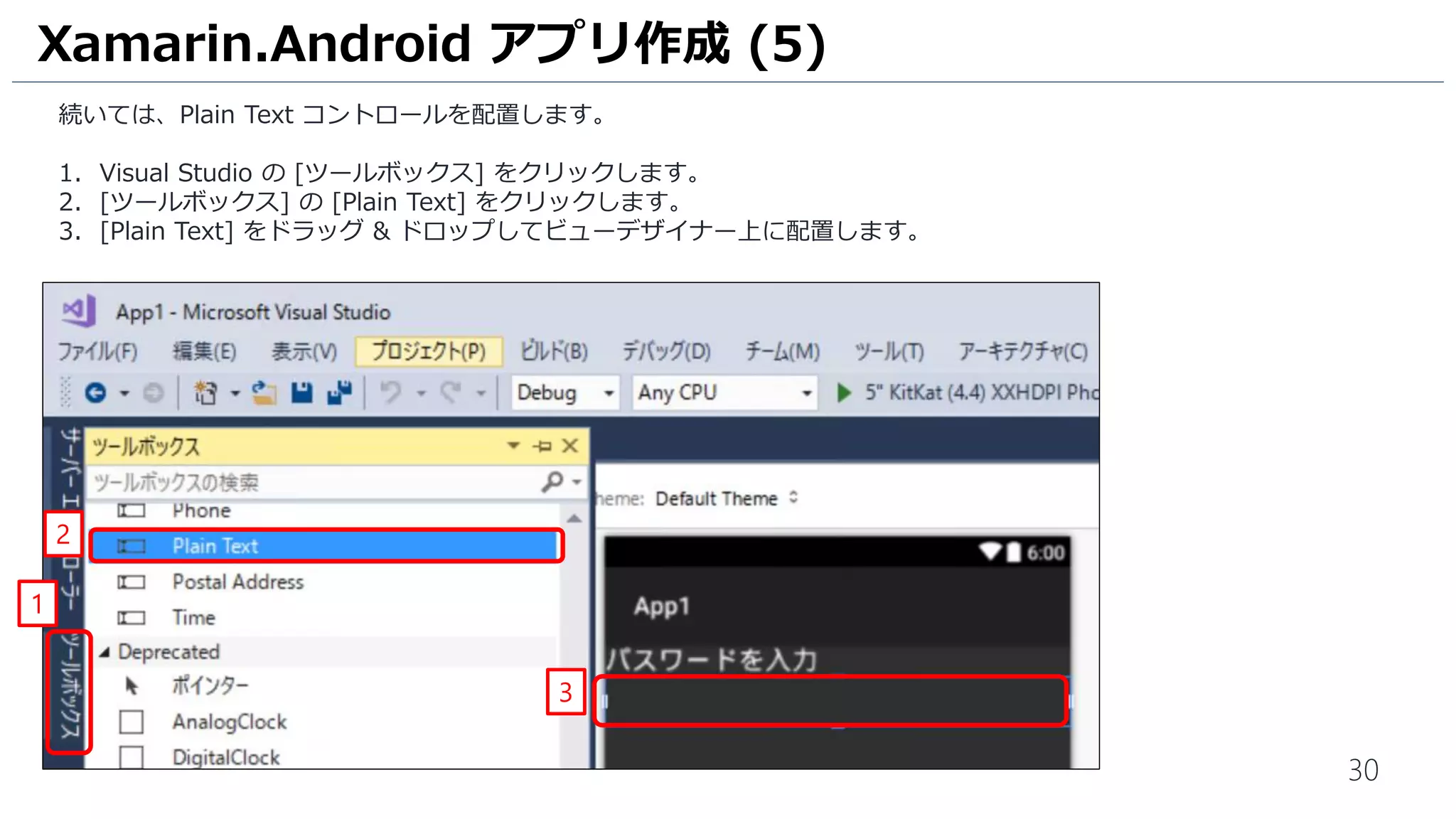Click the Open File folder icon

[x=264, y=392]
